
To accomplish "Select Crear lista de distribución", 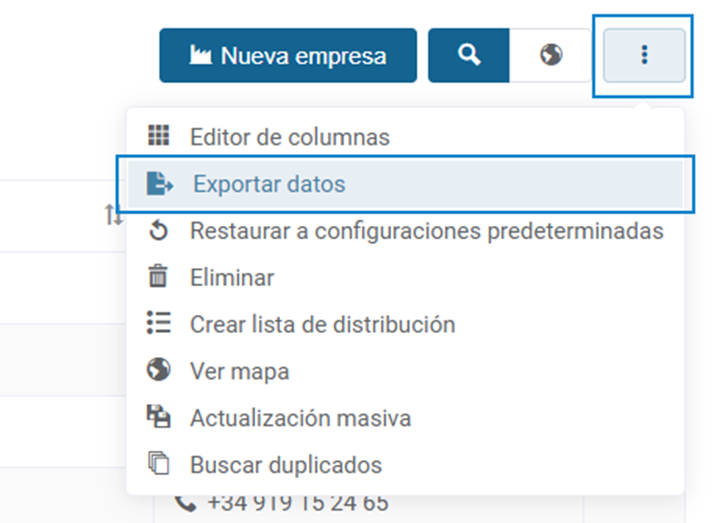I will click(x=405, y=325).
